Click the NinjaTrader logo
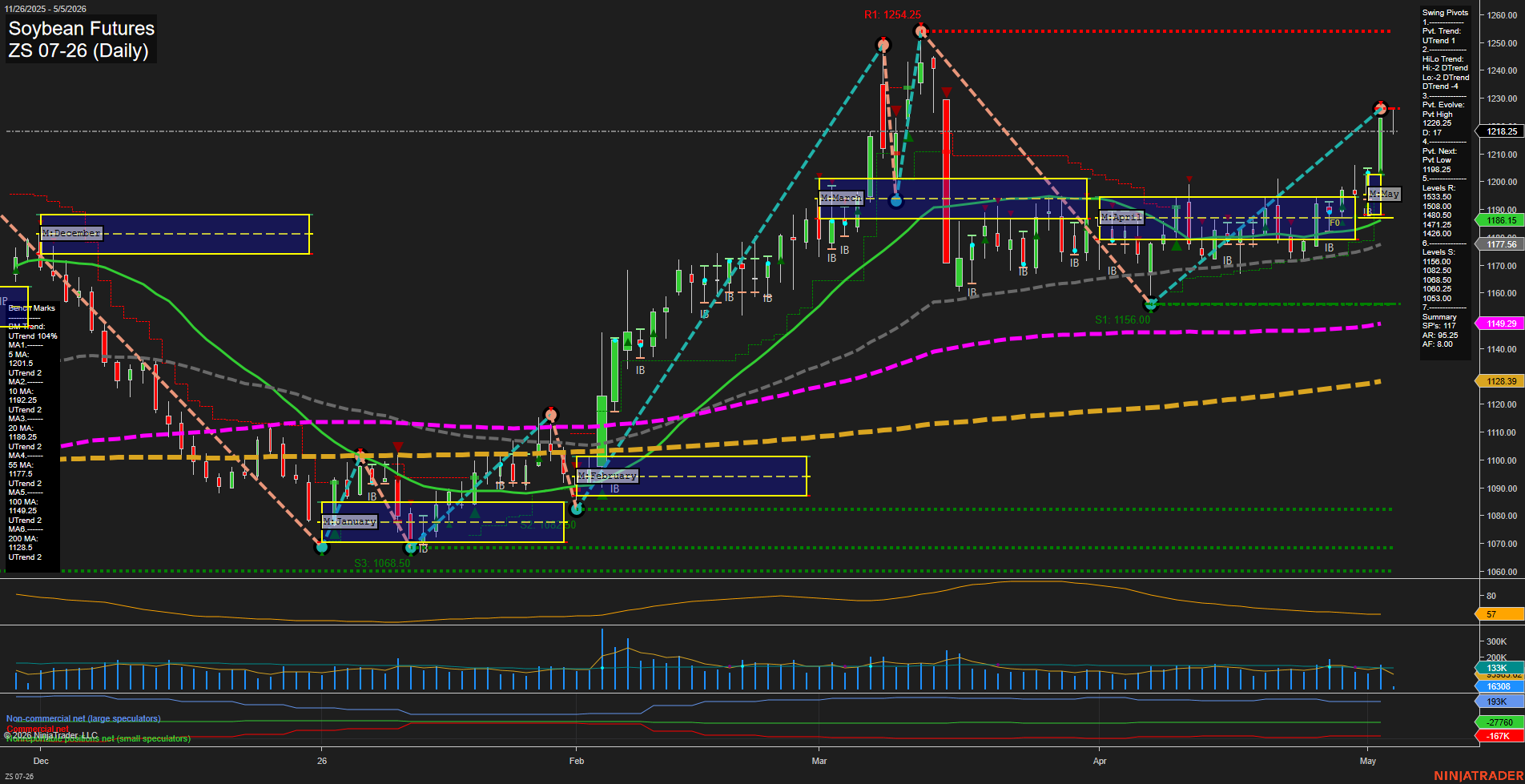The width and height of the screenshot is (1525, 784). pos(1479,776)
